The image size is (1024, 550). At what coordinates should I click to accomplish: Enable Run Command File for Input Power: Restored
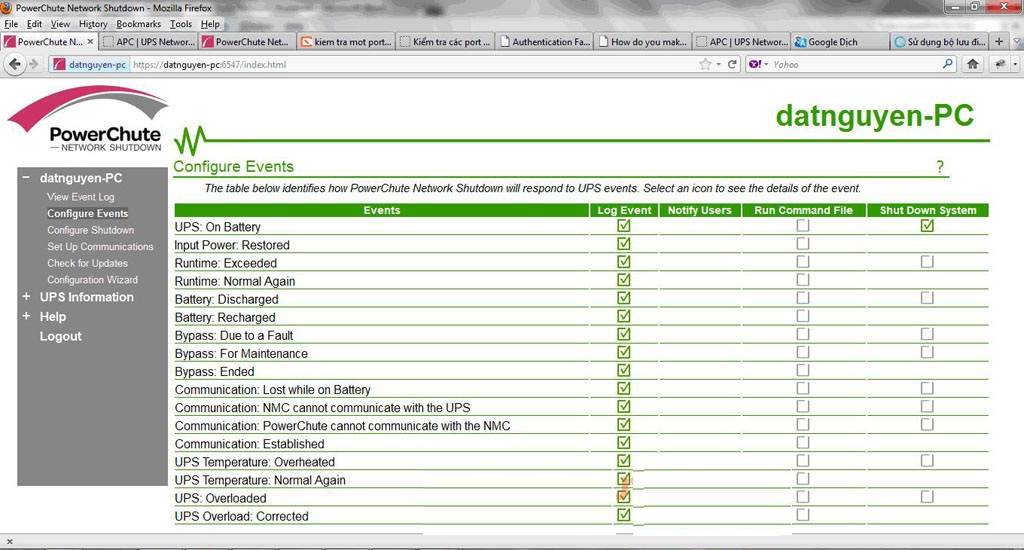(x=803, y=244)
